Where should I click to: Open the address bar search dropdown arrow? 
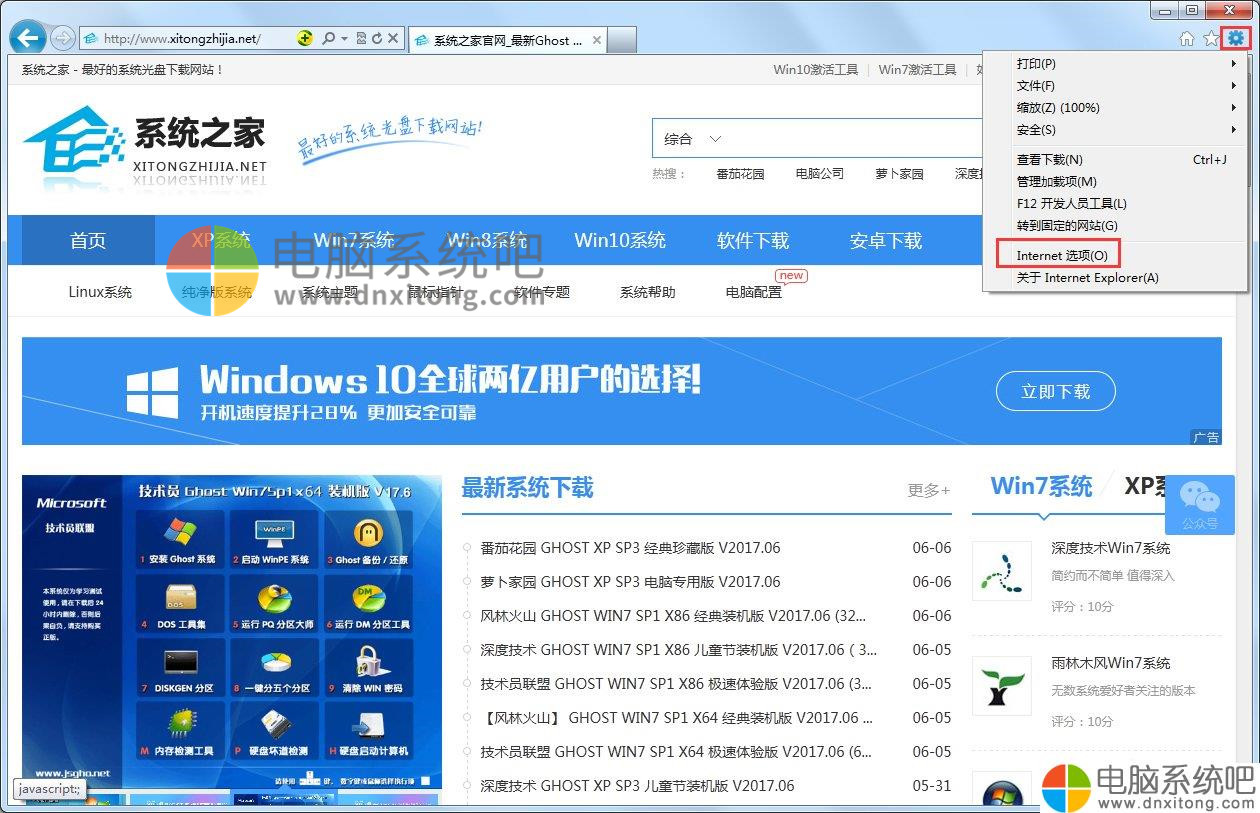click(x=344, y=39)
